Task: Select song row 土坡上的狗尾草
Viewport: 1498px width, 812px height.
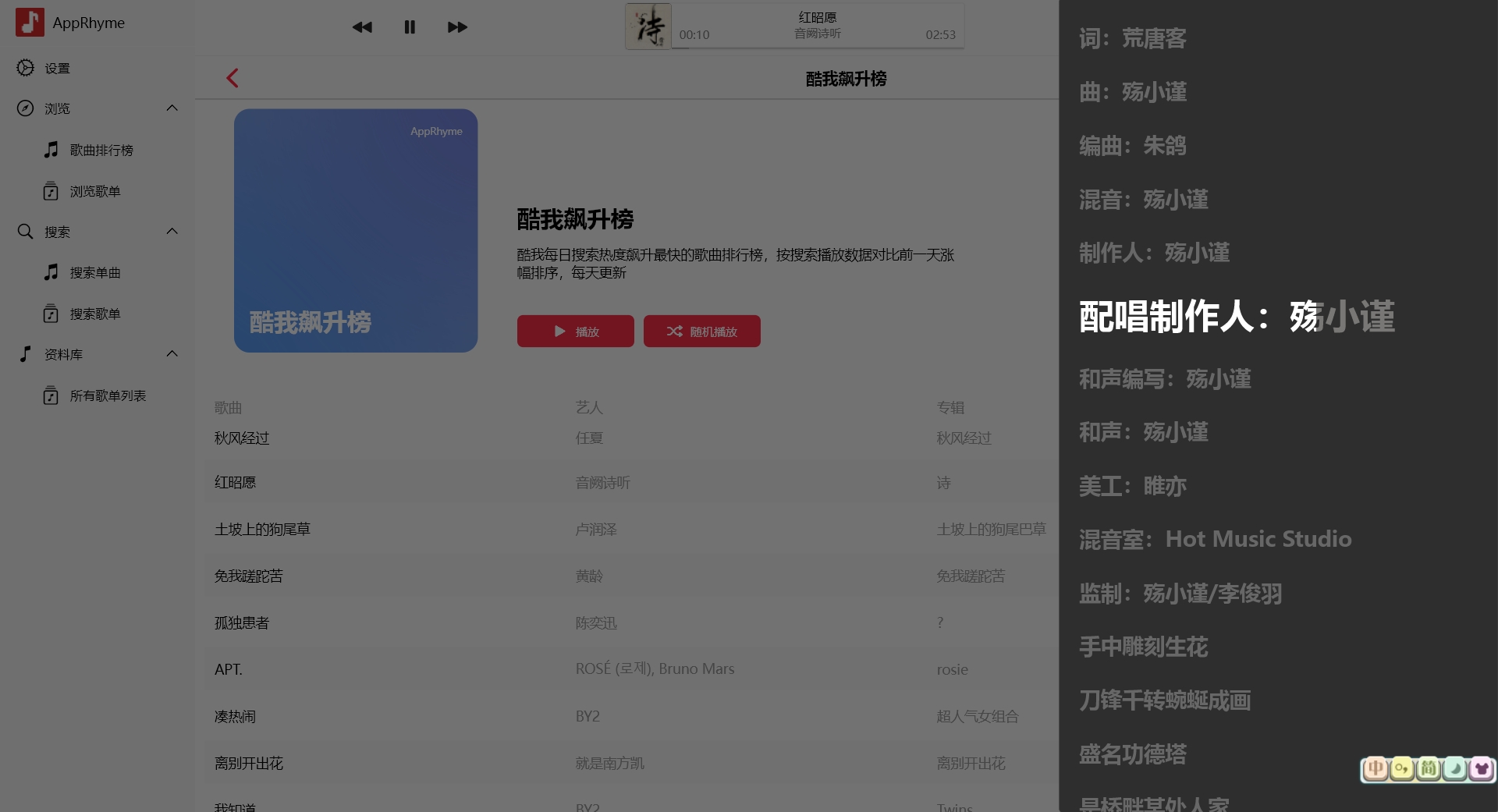Action: (x=631, y=530)
